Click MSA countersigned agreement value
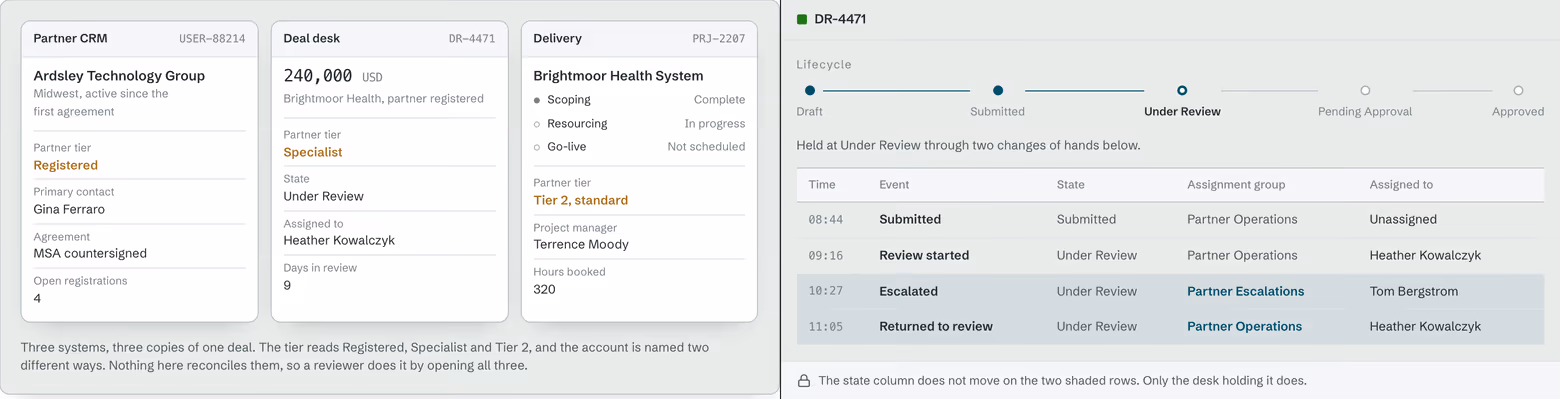This screenshot has height=399, width=1560. (x=90, y=253)
